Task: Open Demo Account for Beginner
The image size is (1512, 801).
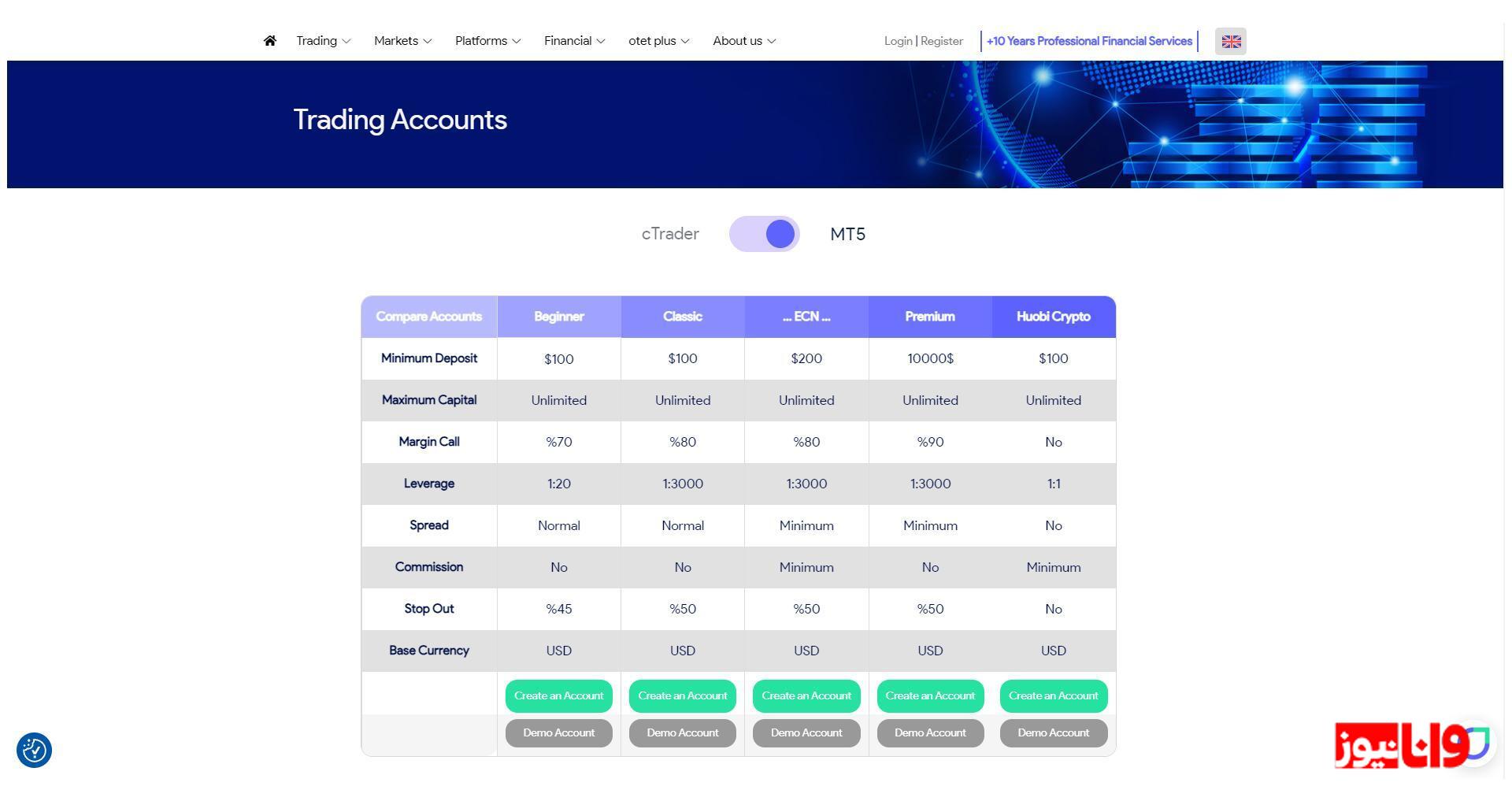Action: pyautogui.click(x=559, y=733)
